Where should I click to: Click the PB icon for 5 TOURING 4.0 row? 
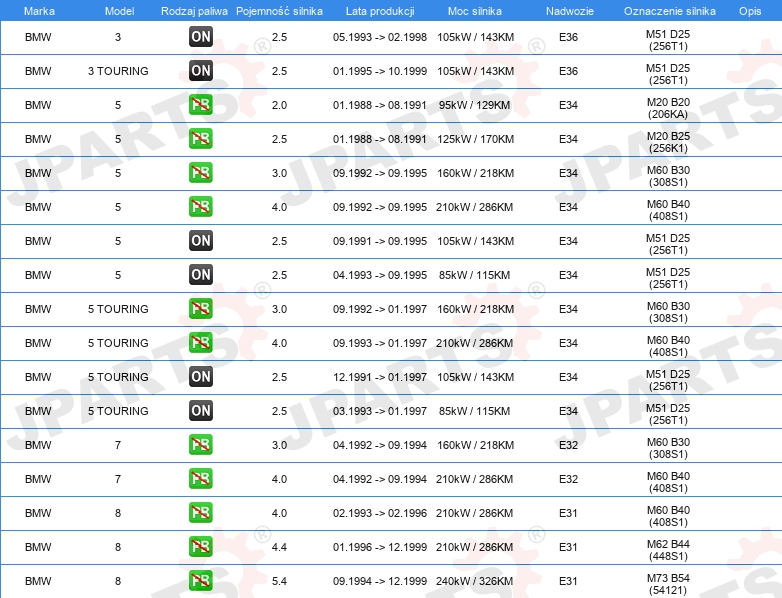[201, 343]
